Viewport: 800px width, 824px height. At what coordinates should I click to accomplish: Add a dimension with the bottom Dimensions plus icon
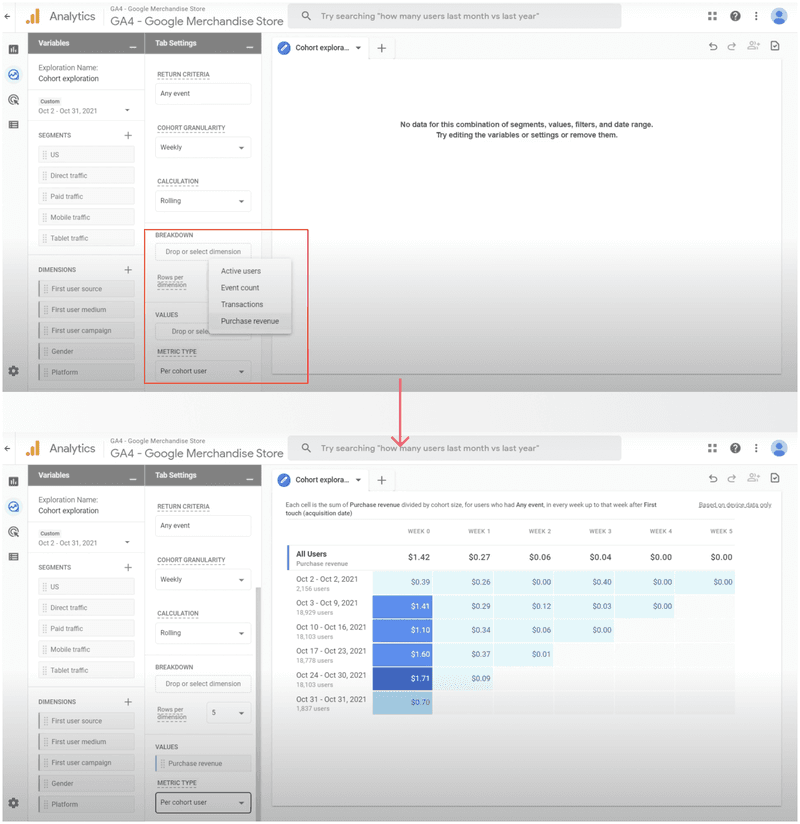coord(128,702)
